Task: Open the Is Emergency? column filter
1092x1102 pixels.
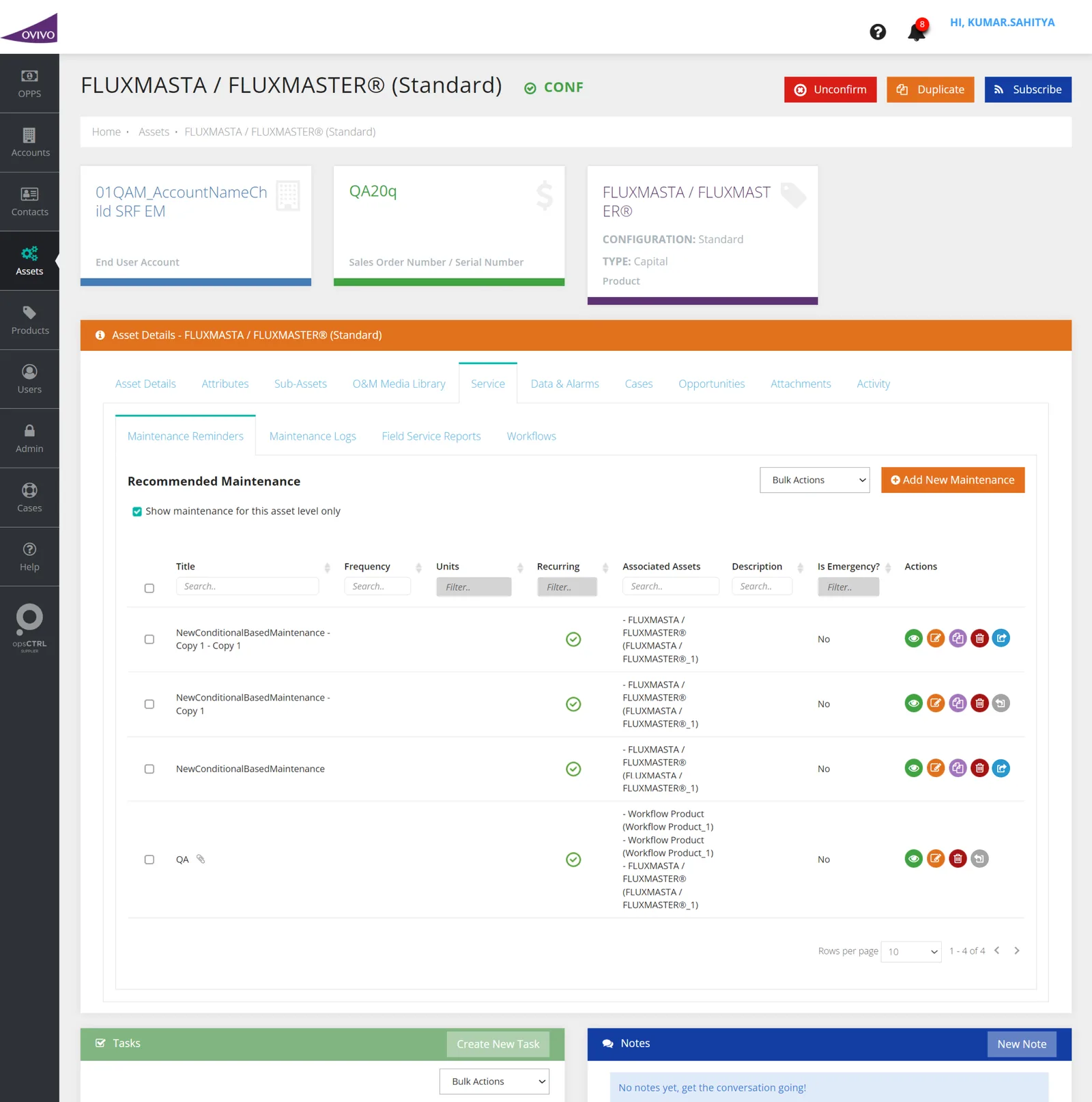Action: (x=848, y=587)
